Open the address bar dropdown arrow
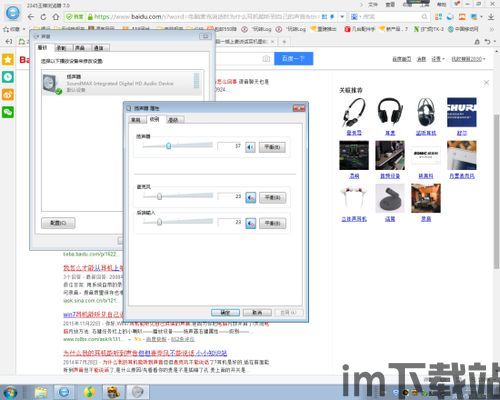Image resolution: width=500 pixels, height=400 pixels. coord(342,17)
